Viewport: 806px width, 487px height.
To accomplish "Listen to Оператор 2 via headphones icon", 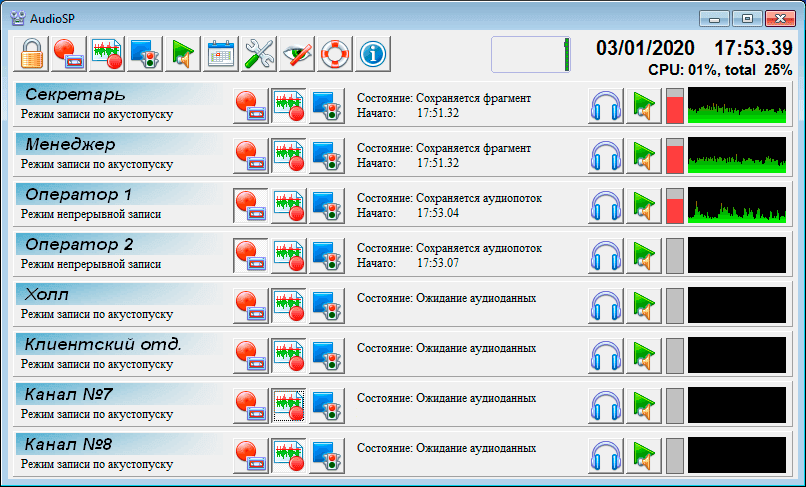I will coord(606,256).
